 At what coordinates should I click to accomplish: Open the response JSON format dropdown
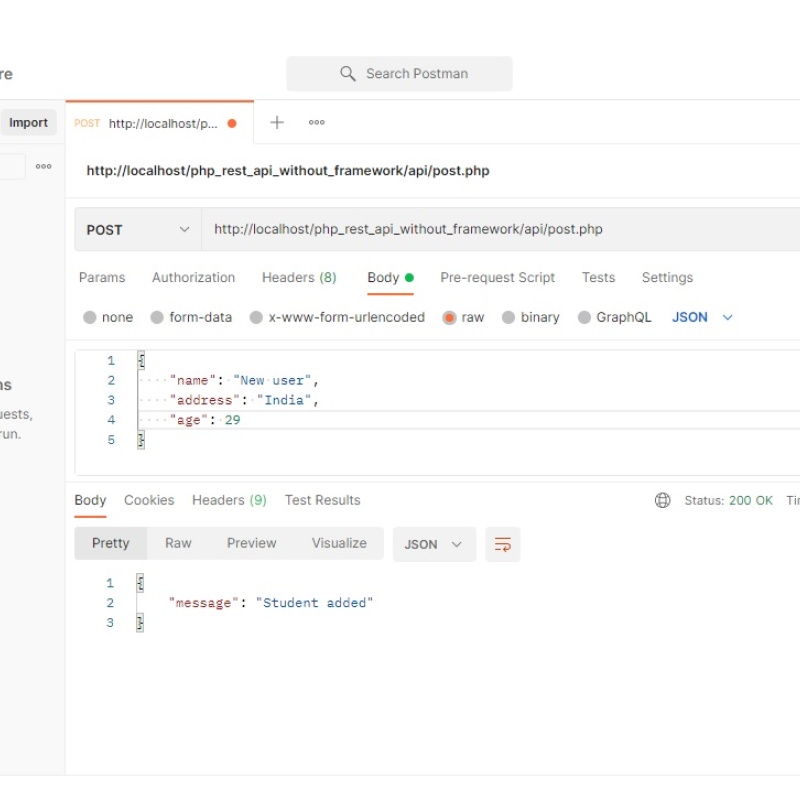click(433, 544)
